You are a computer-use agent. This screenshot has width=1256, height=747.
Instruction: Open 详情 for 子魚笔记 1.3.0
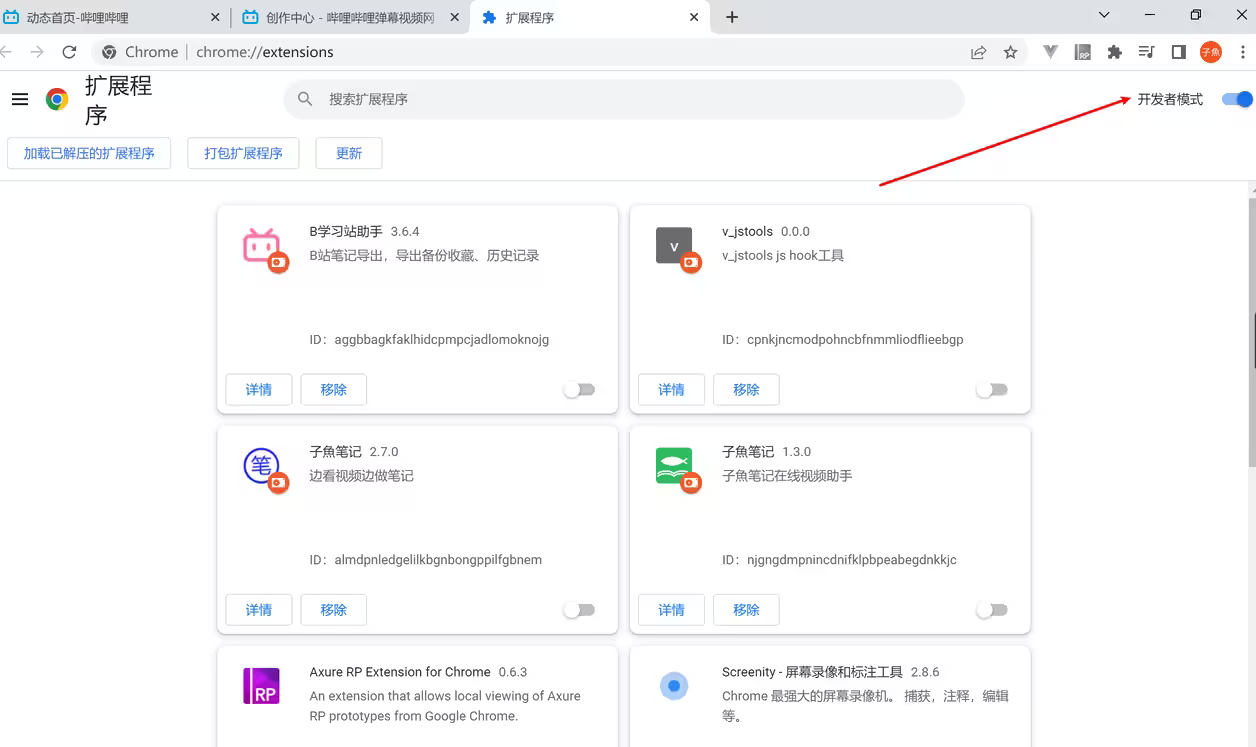point(672,610)
